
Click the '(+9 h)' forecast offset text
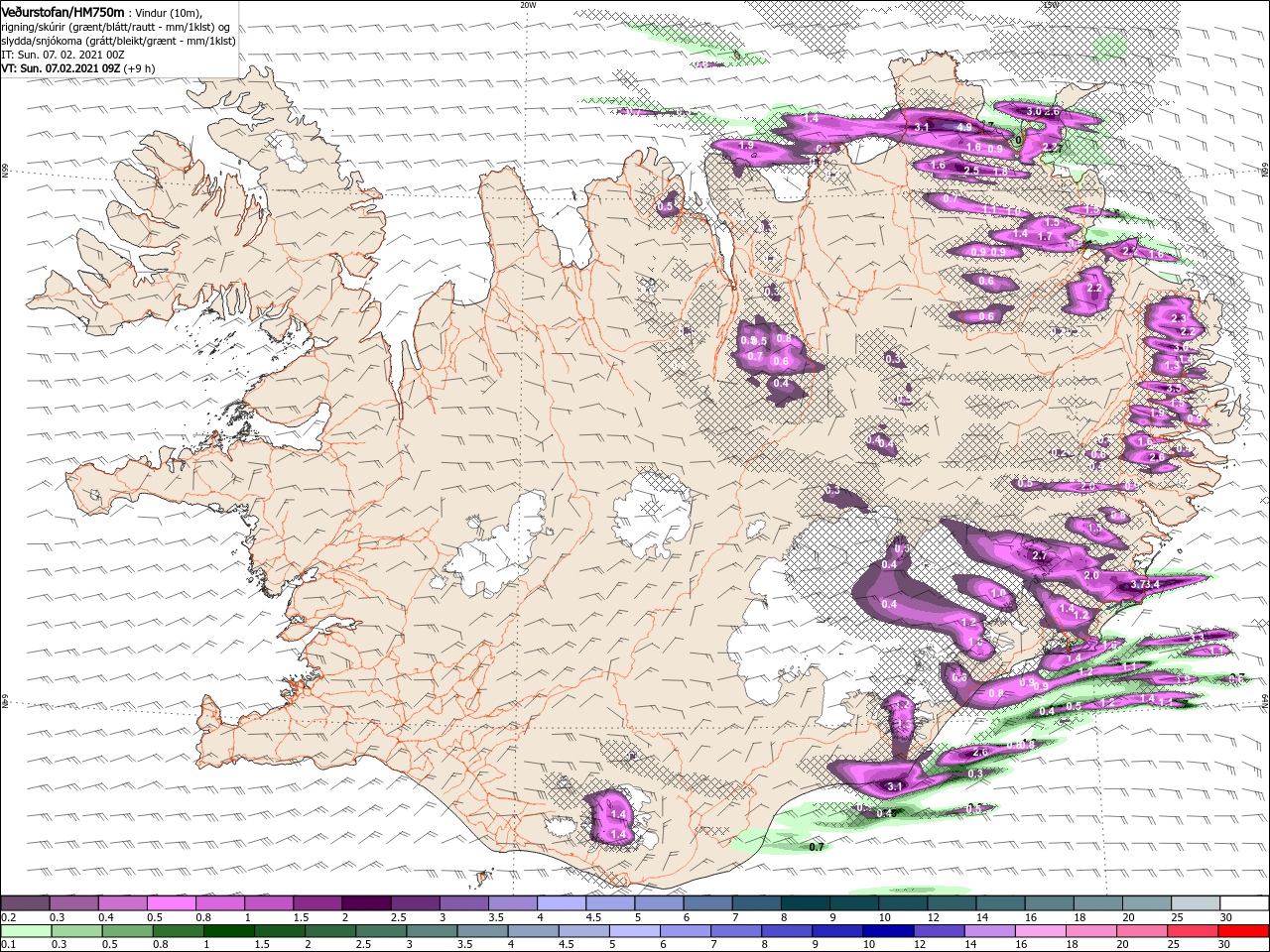139,68
